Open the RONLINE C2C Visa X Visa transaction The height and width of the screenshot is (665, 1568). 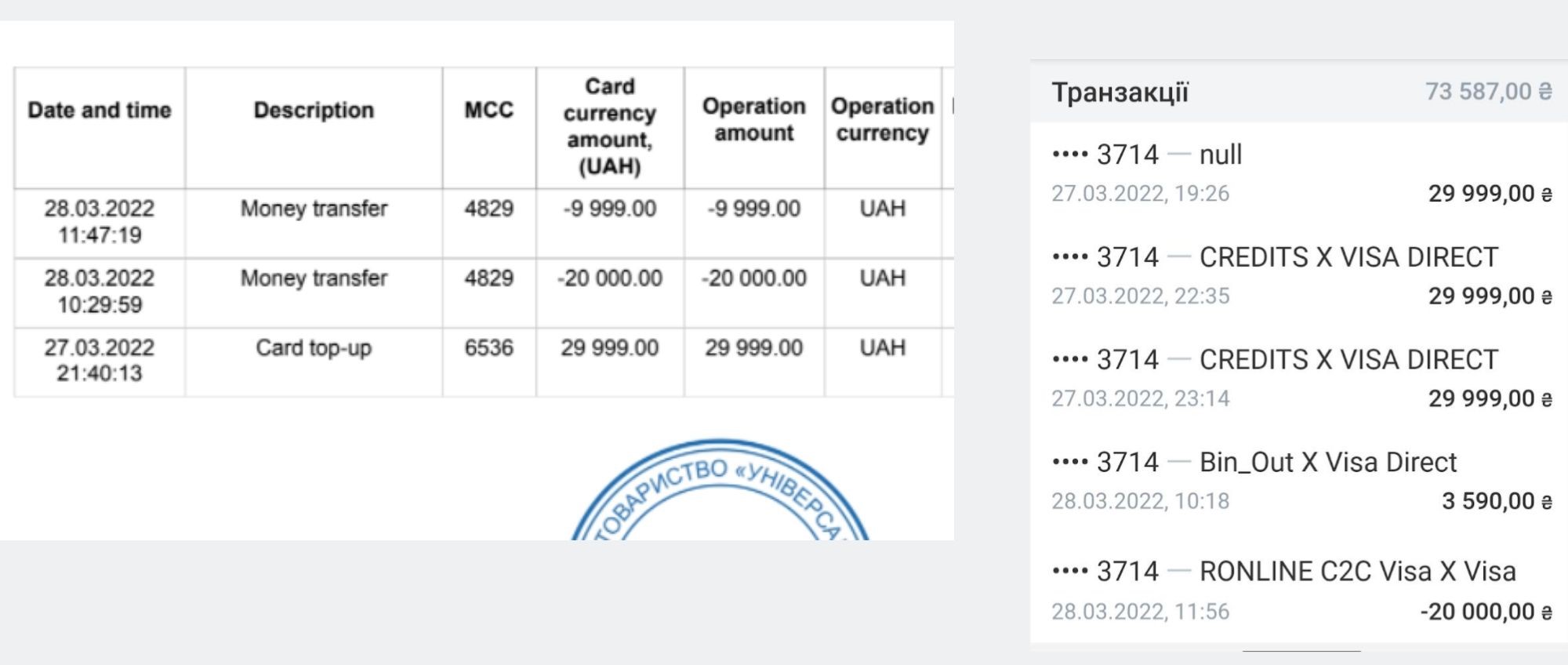coord(1300,591)
